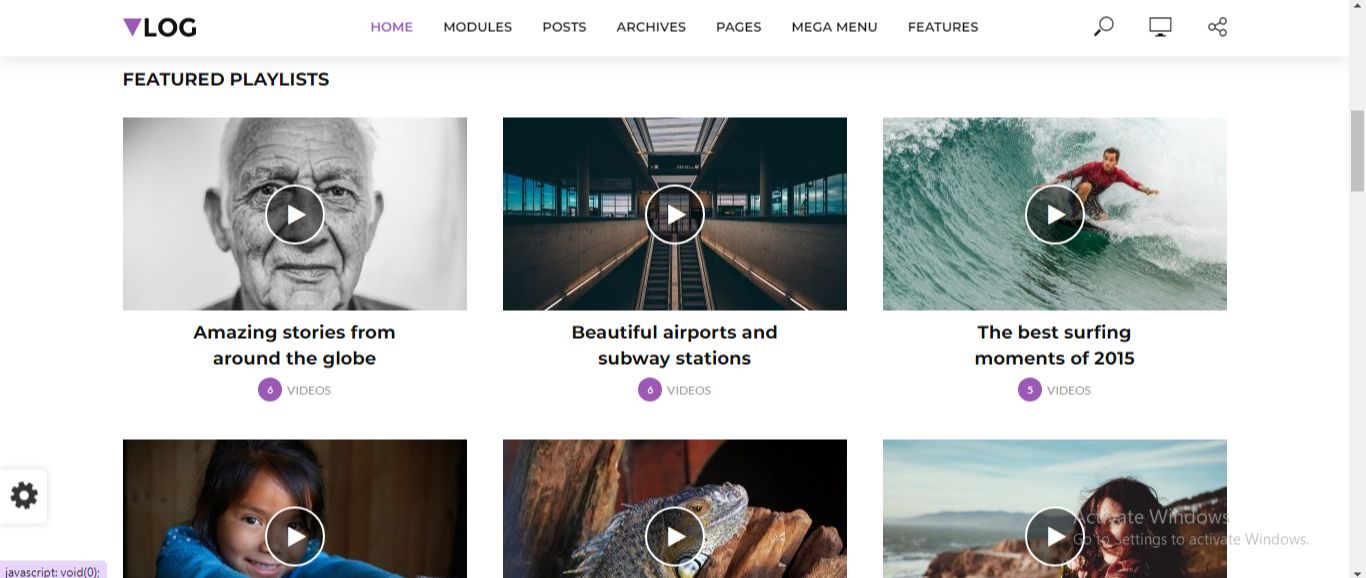Open 'The best surfing moments of 2015' title
The image size is (1366, 578).
[1055, 345]
